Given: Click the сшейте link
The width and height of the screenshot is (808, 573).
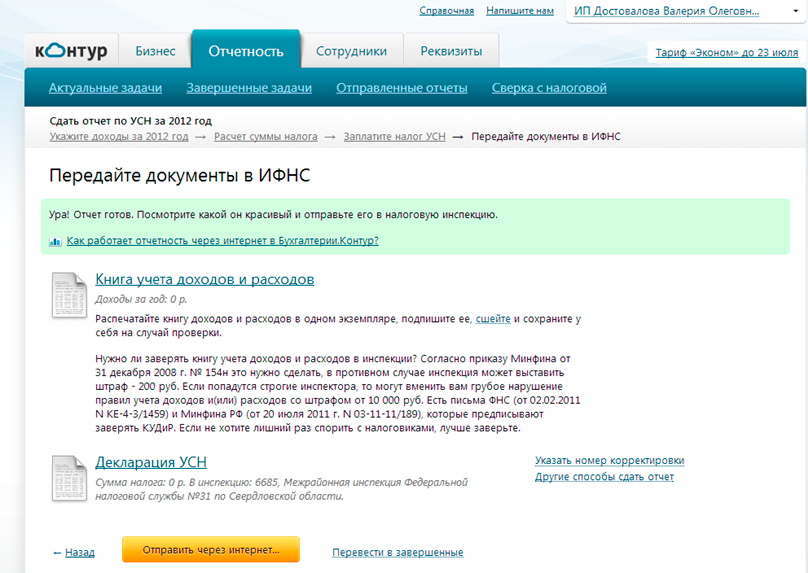Looking at the screenshot, I should (x=493, y=319).
